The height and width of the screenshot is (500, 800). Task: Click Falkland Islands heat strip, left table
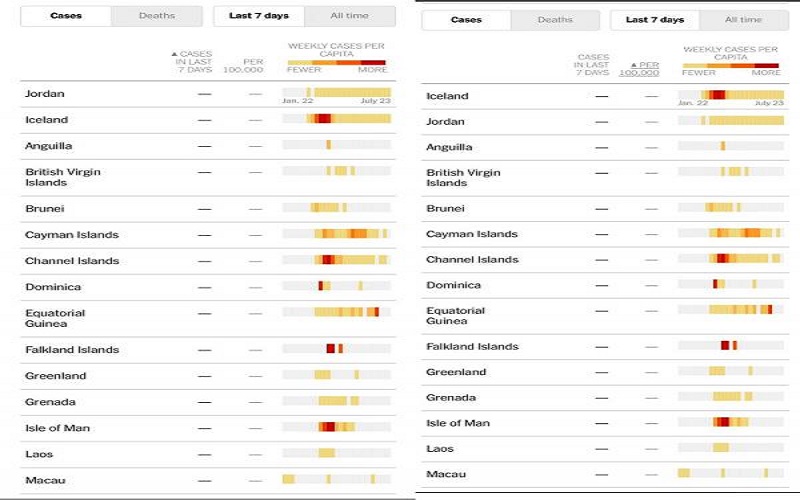(x=337, y=348)
